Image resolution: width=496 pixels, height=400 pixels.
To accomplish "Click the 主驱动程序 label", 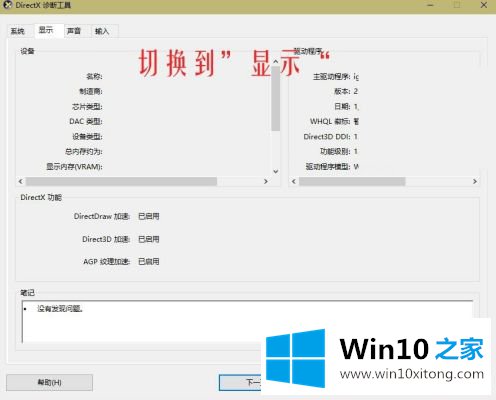I will click(x=332, y=77).
